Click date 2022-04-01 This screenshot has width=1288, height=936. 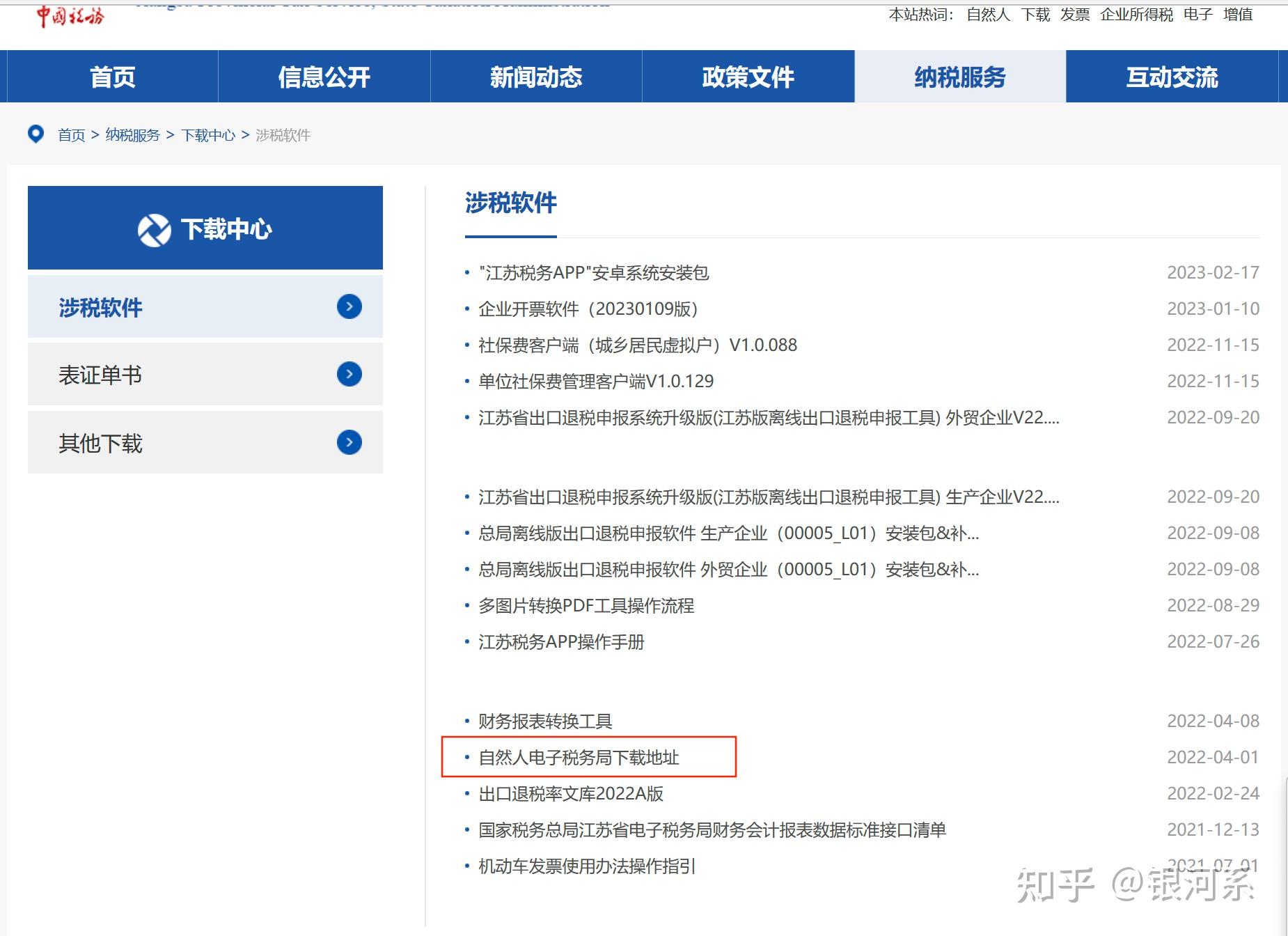click(x=1213, y=757)
